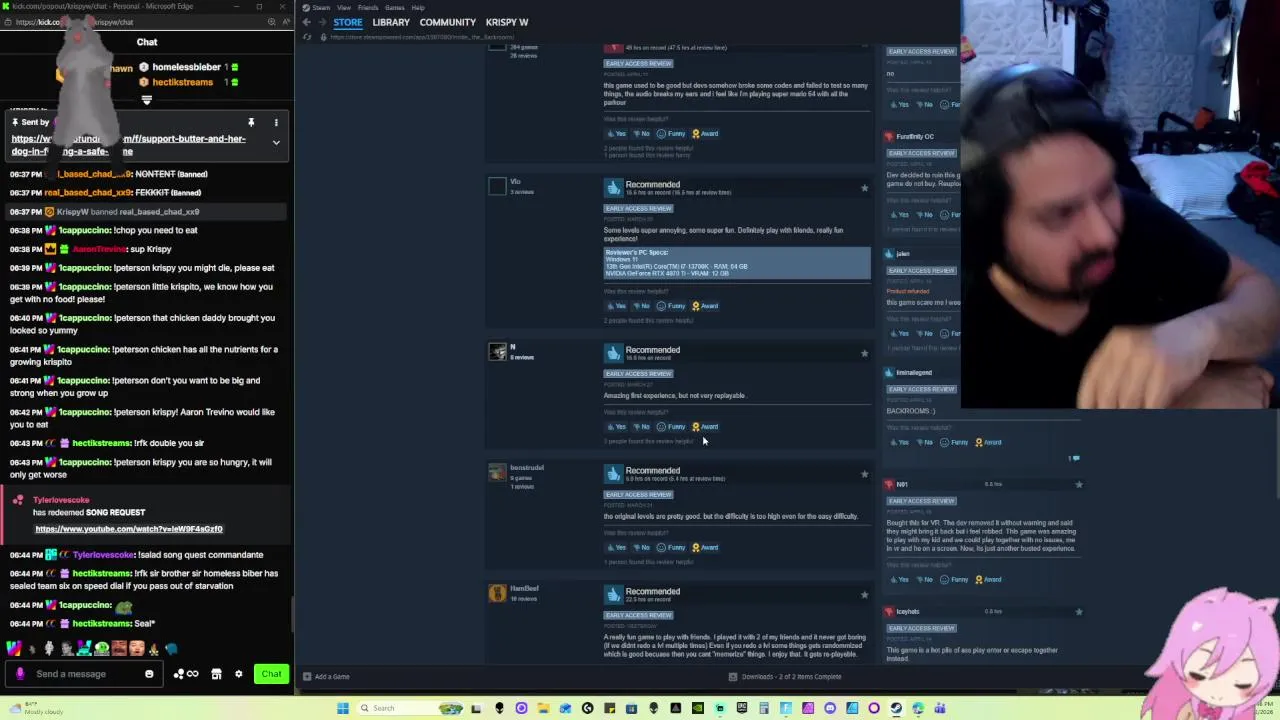Screen dimensions: 1280x720
Task: Open Steam Downloads status
Action: [x=785, y=677]
